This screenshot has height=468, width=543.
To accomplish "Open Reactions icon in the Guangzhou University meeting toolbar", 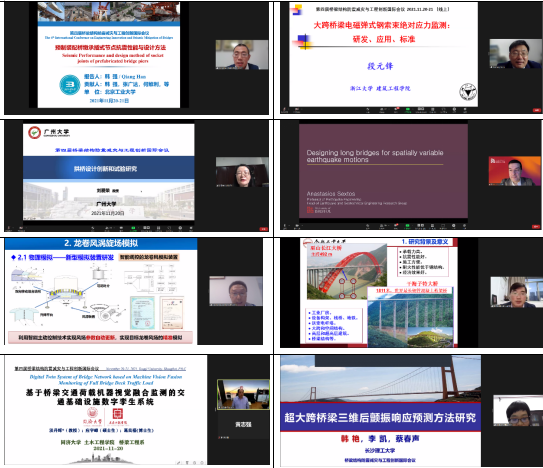I will click(x=180, y=228).
